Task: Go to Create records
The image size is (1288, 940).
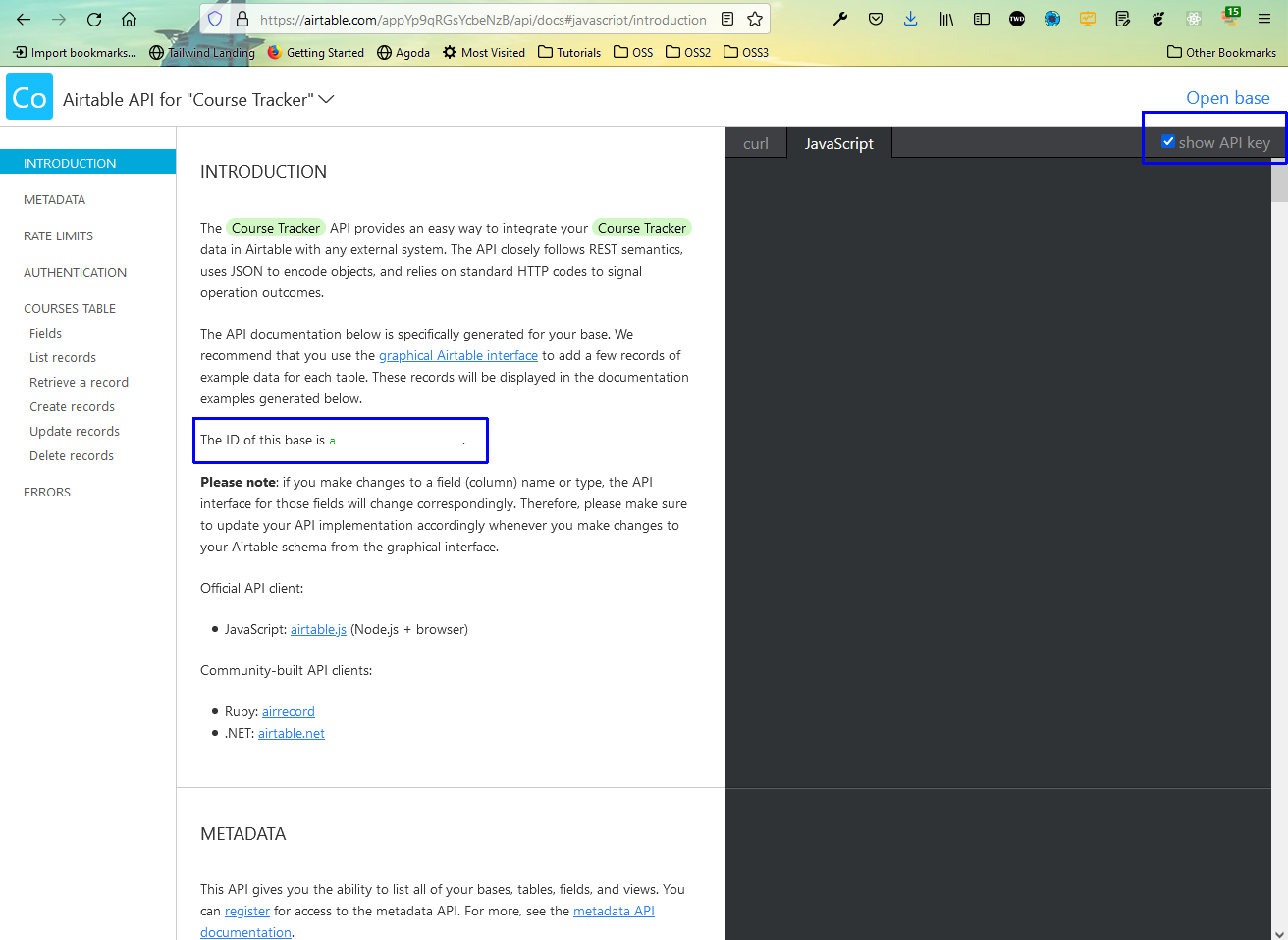Action: pyautogui.click(x=73, y=406)
